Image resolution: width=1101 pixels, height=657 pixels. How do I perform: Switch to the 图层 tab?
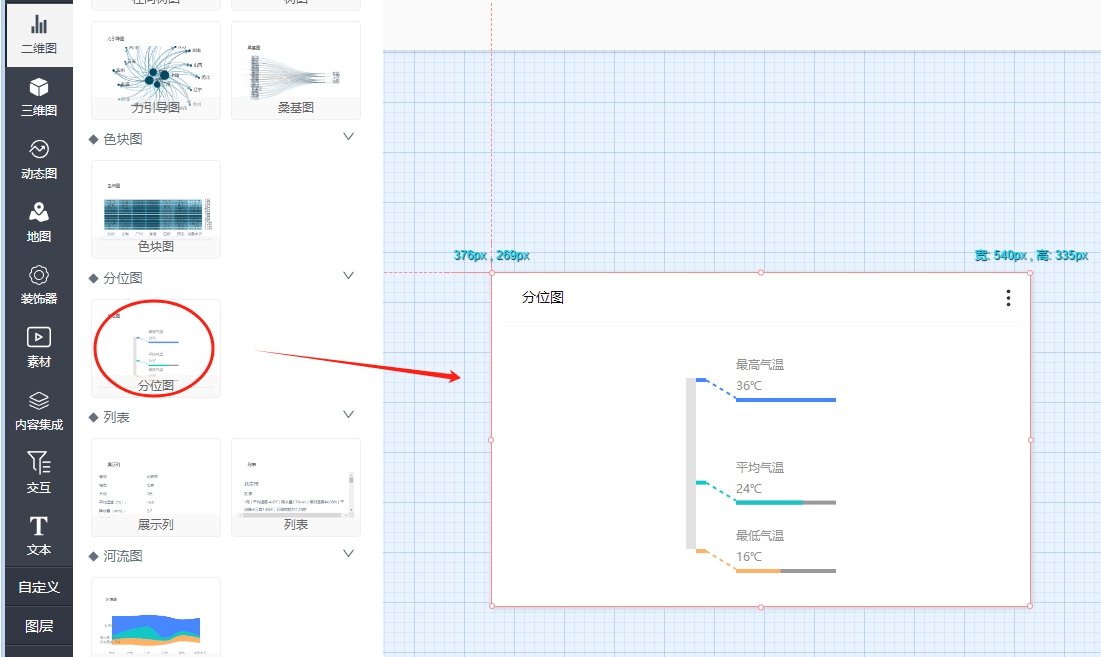coord(38,627)
